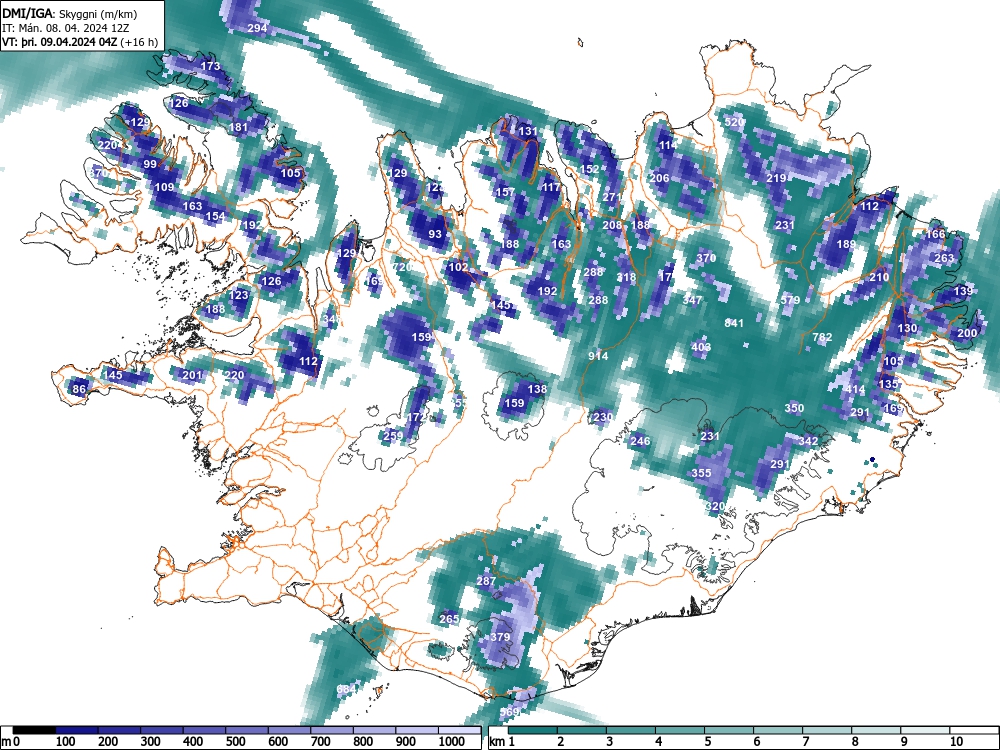Click the visibility value 579
This screenshot has height=750, width=1000.
coord(790,300)
